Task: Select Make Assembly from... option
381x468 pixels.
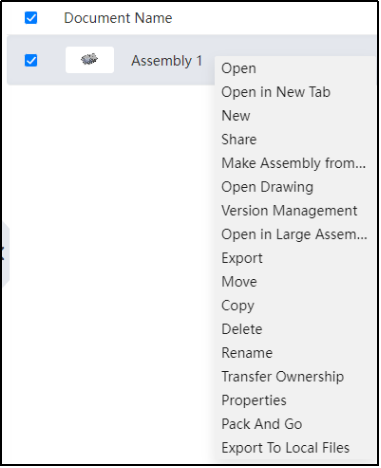Action: [294, 163]
